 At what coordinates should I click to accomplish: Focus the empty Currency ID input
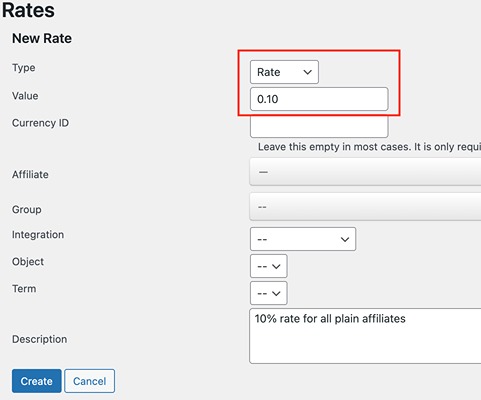pyautogui.click(x=319, y=126)
